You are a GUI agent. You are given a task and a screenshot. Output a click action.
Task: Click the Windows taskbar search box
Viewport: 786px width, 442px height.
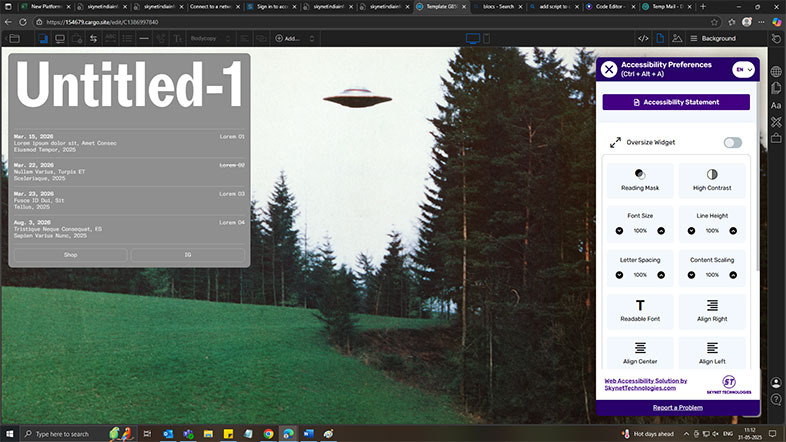click(64, 434)
